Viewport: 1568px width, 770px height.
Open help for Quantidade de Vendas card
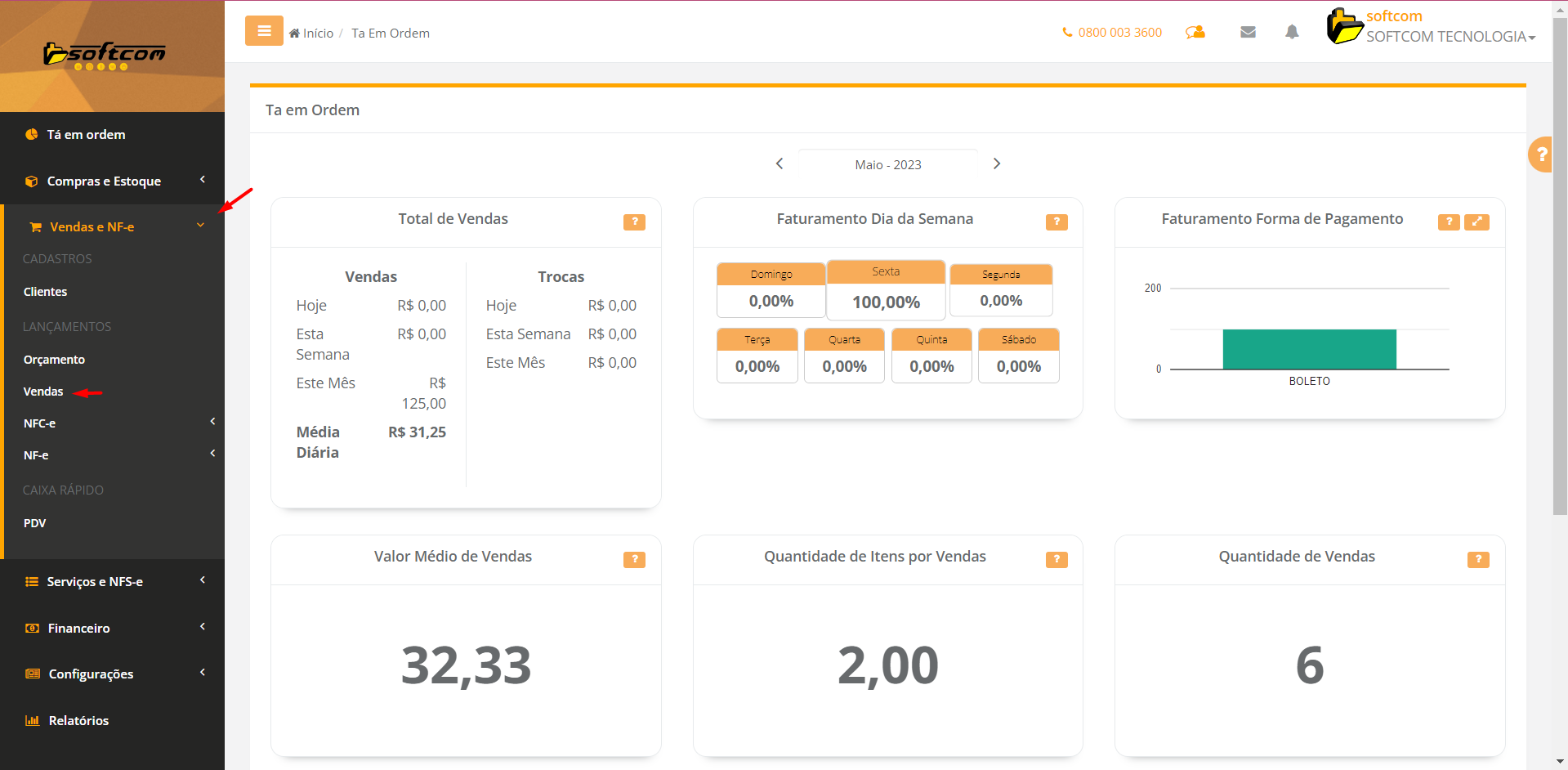[x=1478, y=559]
